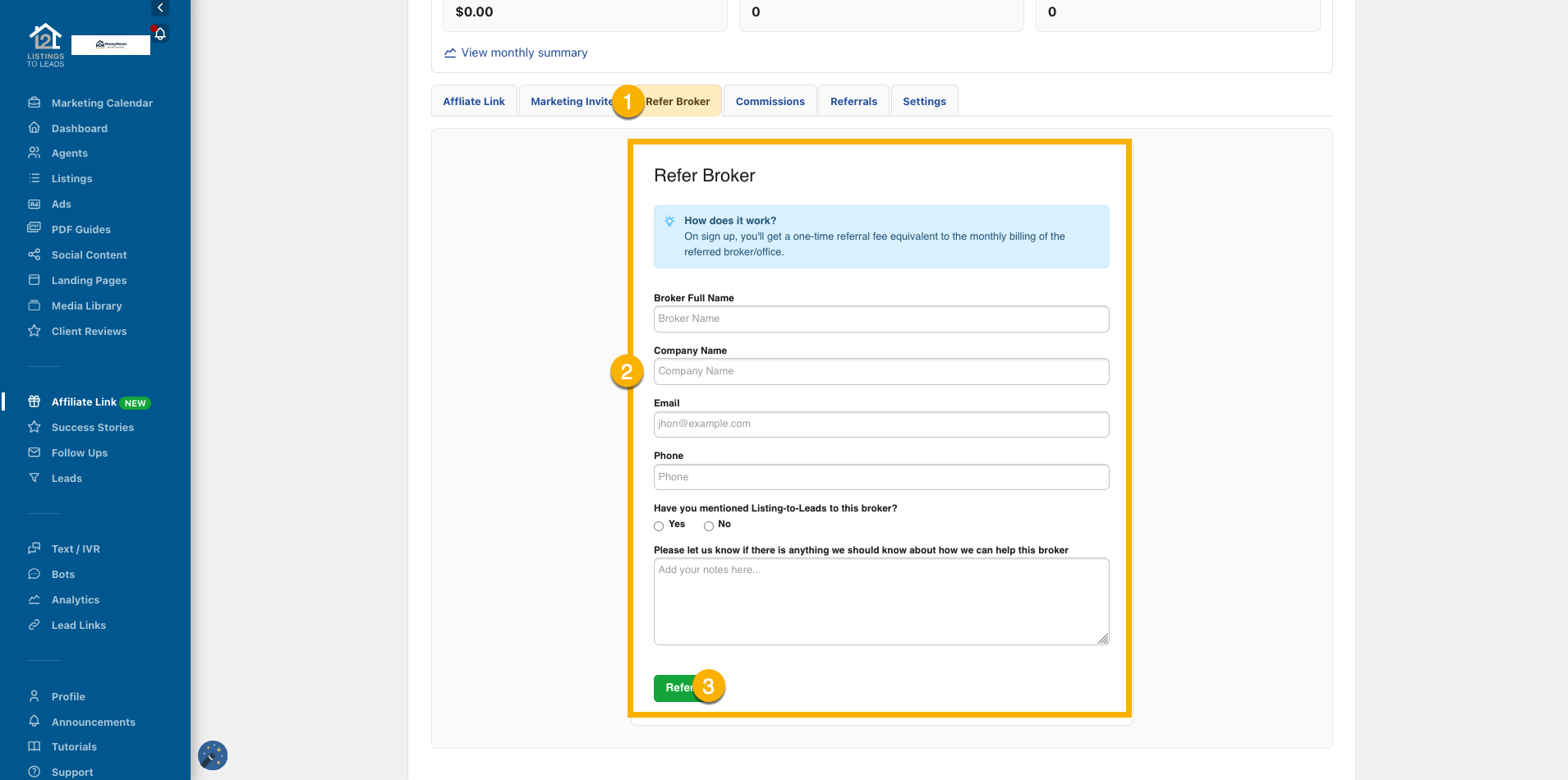Grab the notes textarea resize handle
Viewport: 1568px width, 780px height.
point(1103,639)
